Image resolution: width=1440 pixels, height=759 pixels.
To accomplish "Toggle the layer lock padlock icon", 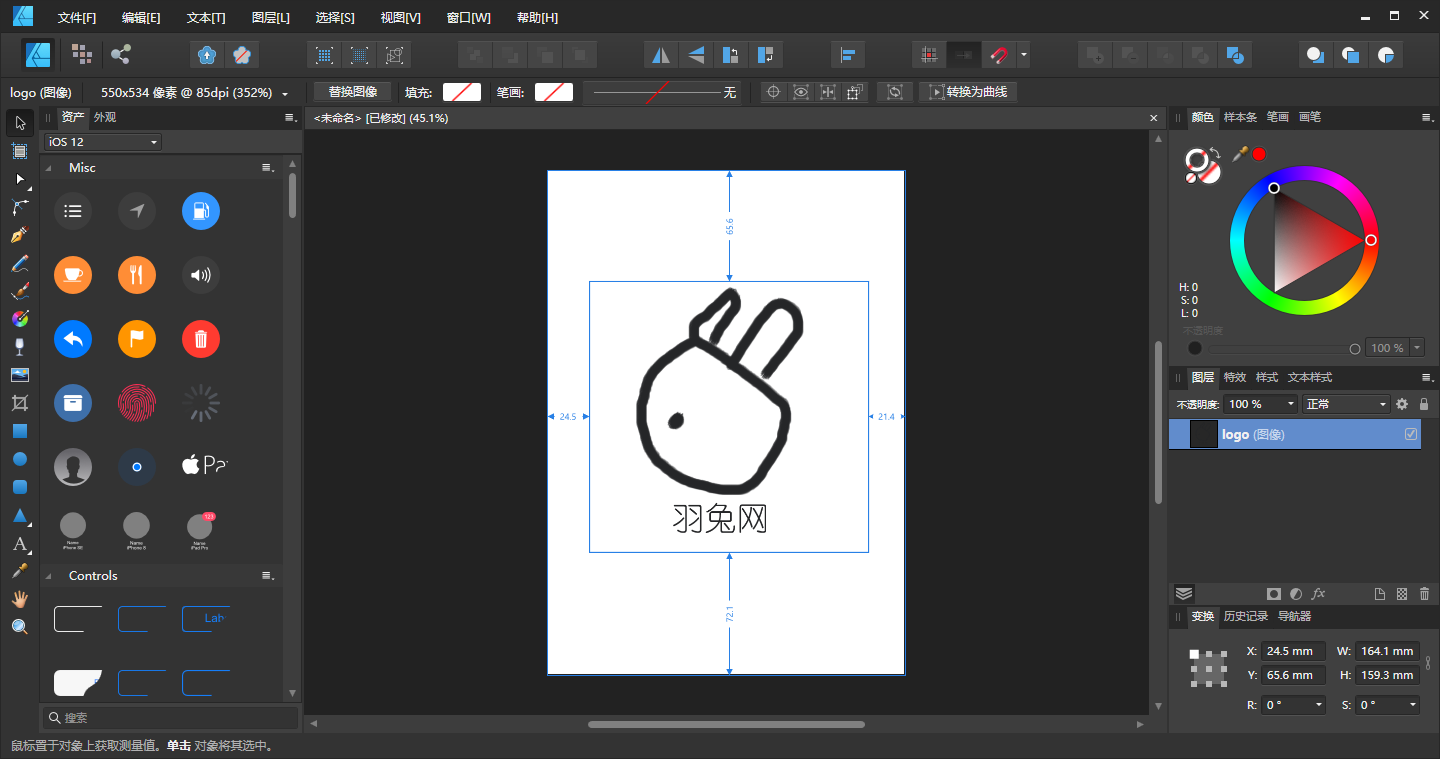I will [1424, 404].
